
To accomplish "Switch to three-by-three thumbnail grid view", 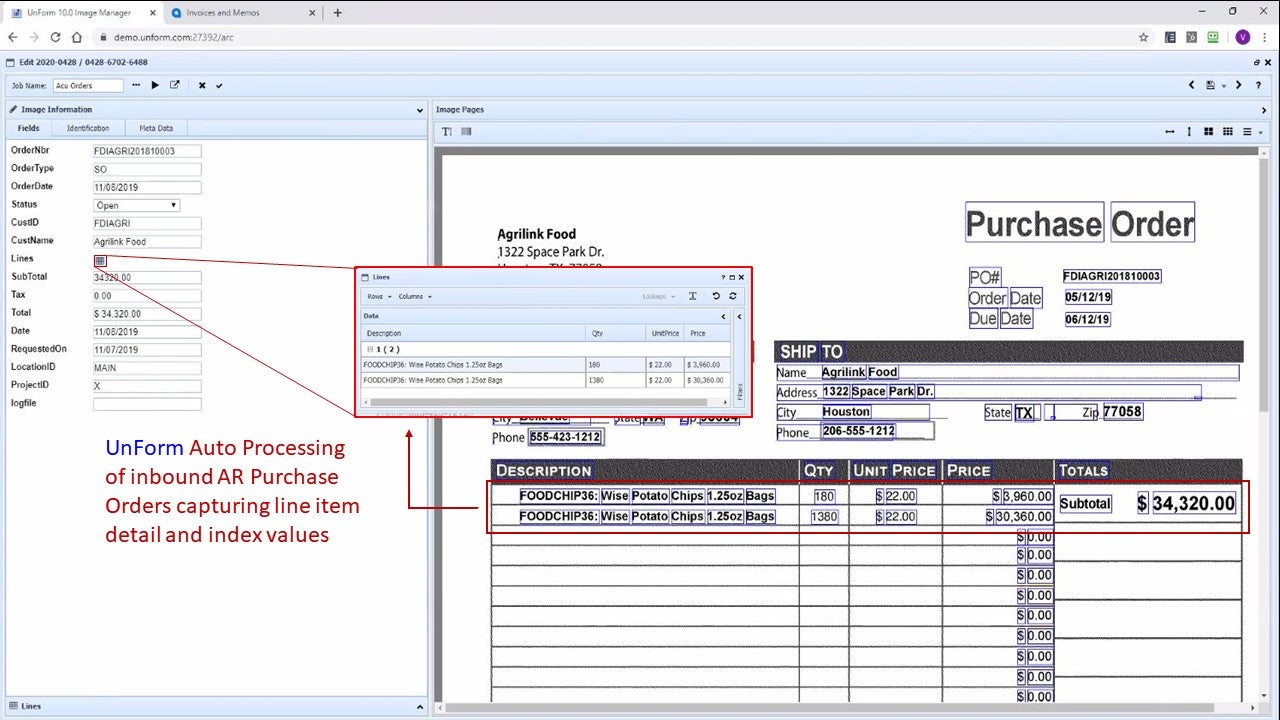I will click(x=1227, y=132).
